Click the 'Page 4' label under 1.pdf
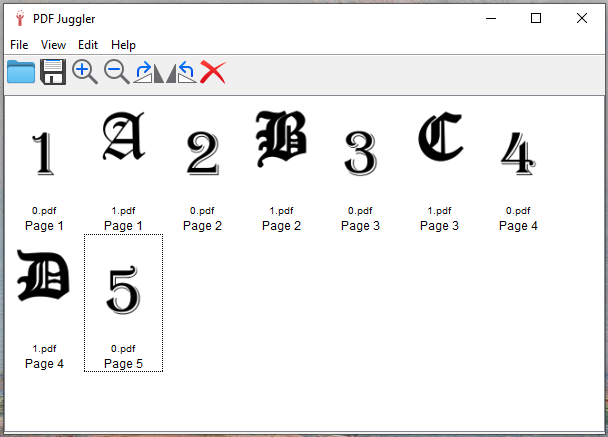 44,364
